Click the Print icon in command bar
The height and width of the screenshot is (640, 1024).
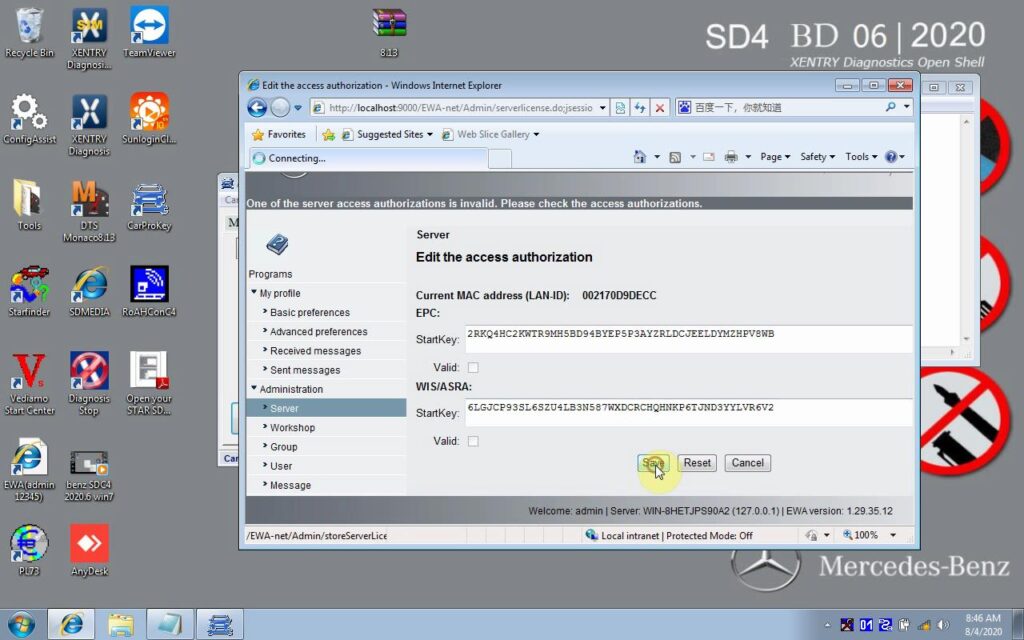tap(731, 157)
